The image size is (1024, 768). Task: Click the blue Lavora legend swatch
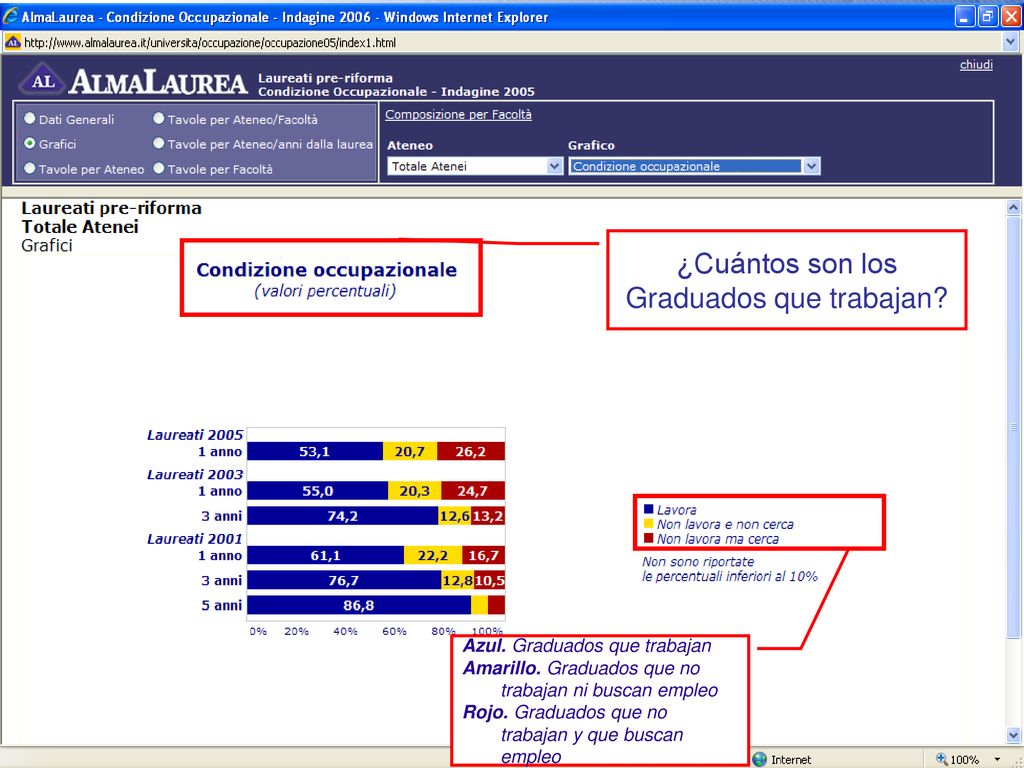648,509
